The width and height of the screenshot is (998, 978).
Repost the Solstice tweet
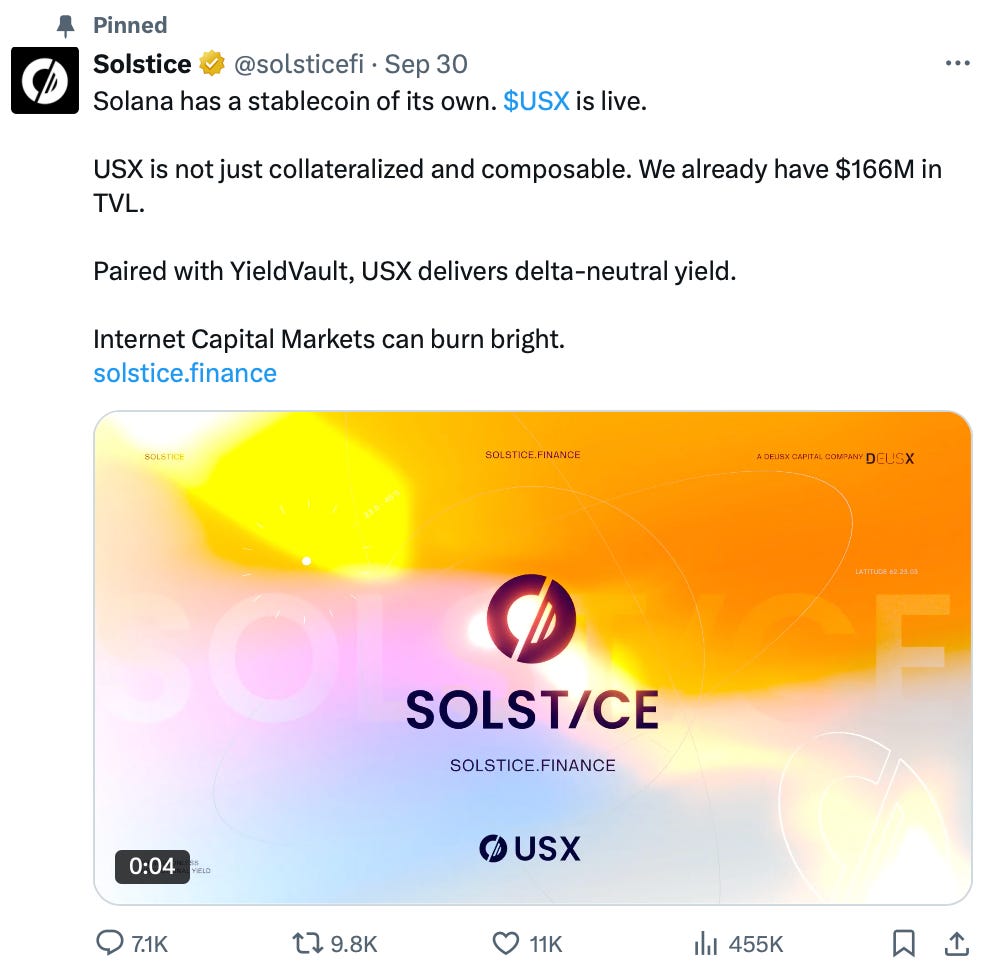(x=303, y=943)
